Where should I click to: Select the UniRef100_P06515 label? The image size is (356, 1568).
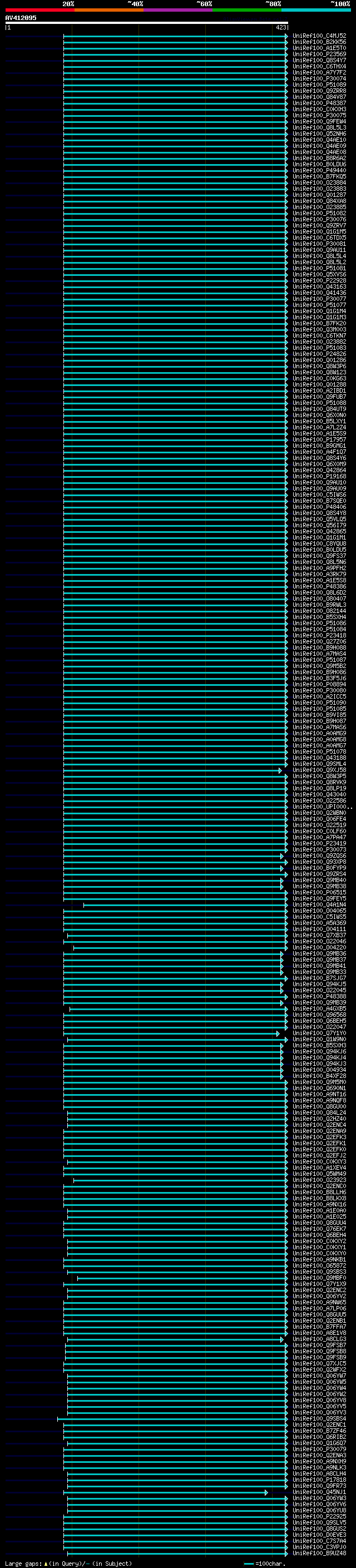coord(319,893)
